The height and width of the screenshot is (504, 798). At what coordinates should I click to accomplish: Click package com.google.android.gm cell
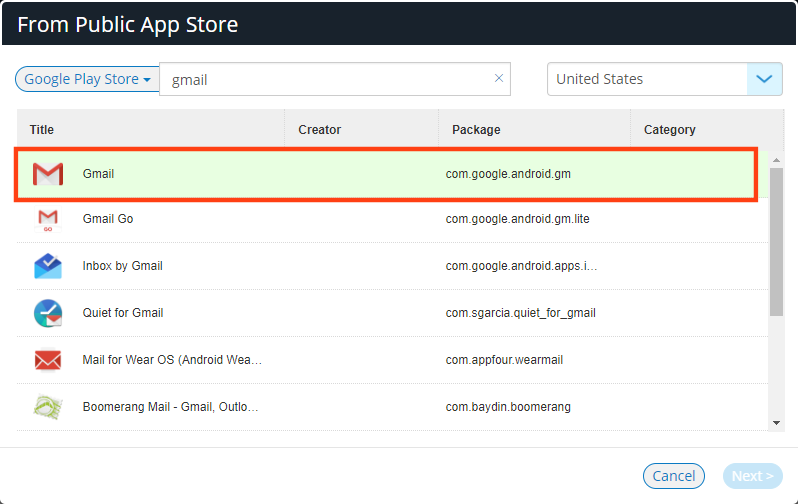click(x=508, y=174)
